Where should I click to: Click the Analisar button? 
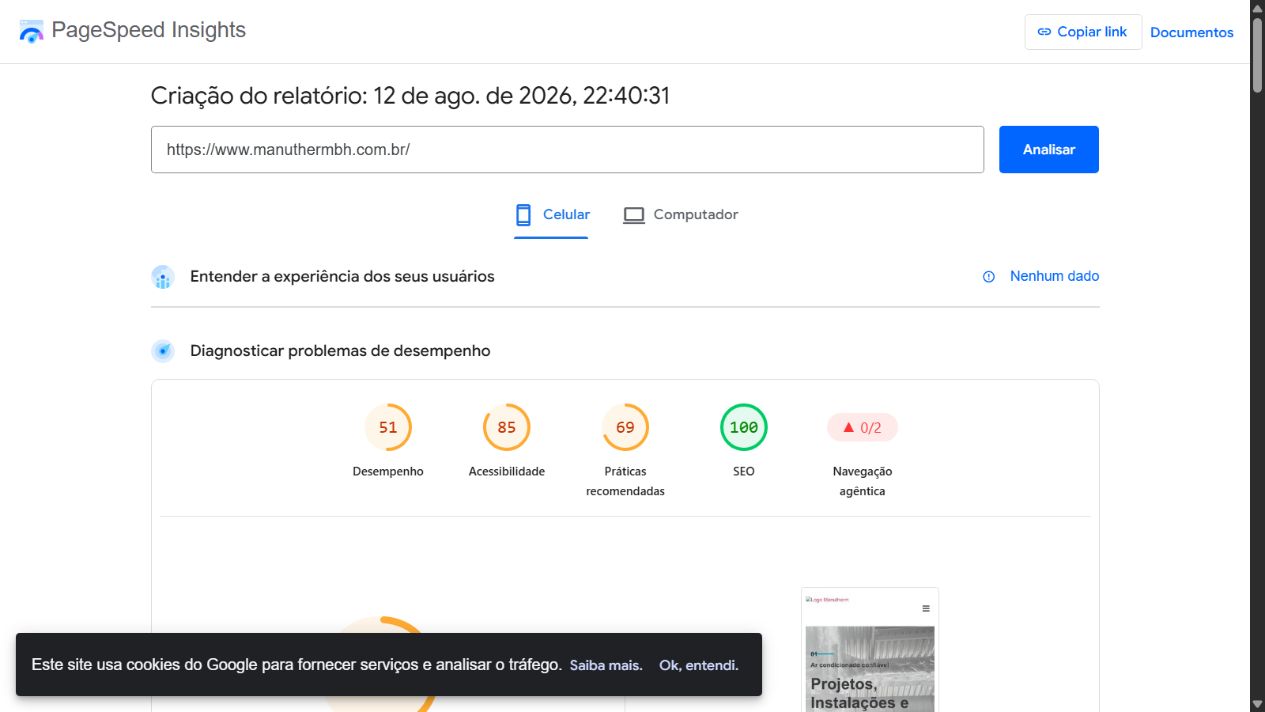[x=1049, y=149]
